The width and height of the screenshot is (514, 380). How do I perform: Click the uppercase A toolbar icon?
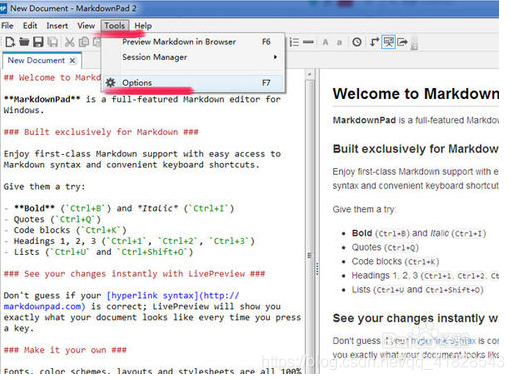pos(325,42)
